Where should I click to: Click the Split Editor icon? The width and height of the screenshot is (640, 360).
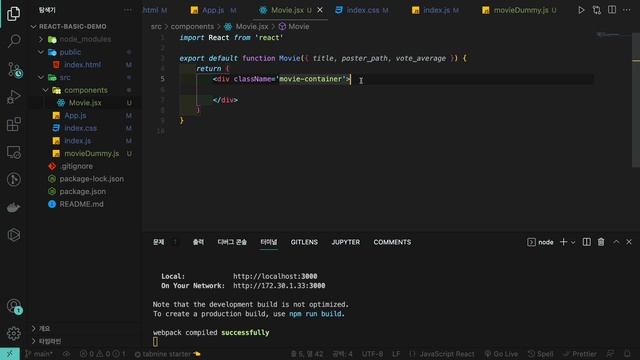tap(611, 10)
